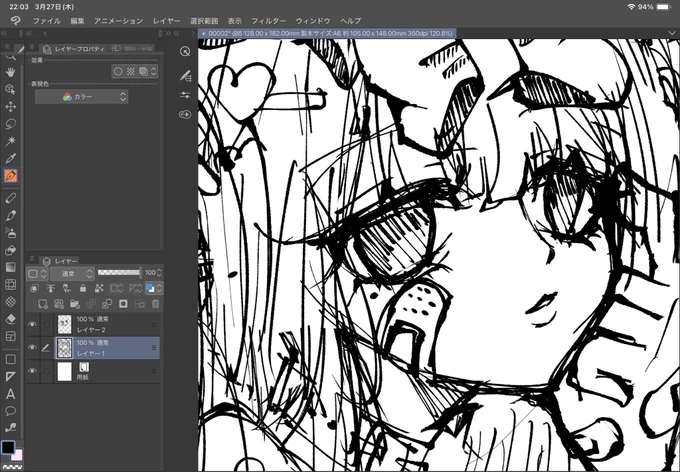Open Clip Studio logo menu
Viewport: 680px width, 472px height.
(x=15, y=20)
